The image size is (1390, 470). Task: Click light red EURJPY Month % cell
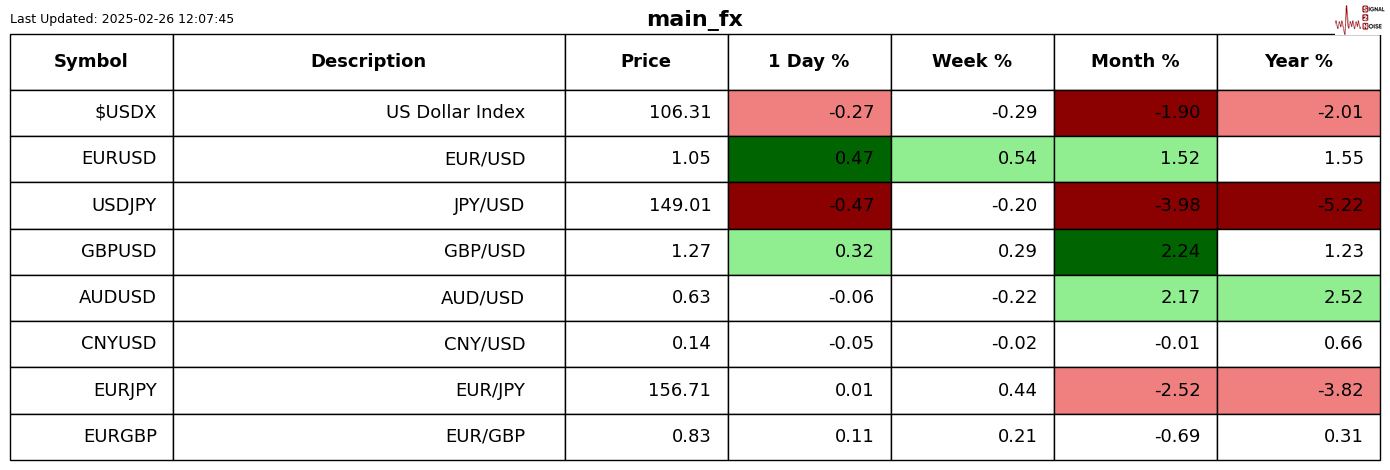click(1135, 391)
